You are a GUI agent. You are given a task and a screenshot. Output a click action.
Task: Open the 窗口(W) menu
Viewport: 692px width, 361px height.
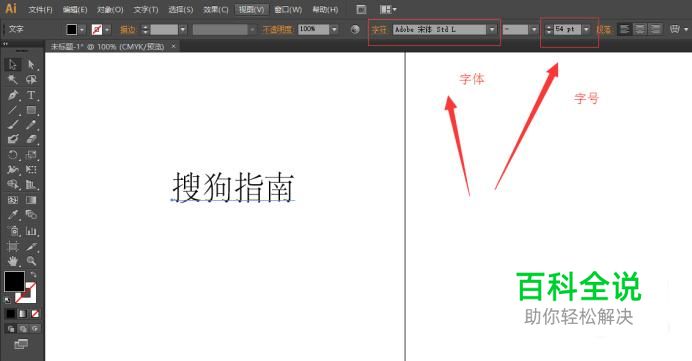288,9
